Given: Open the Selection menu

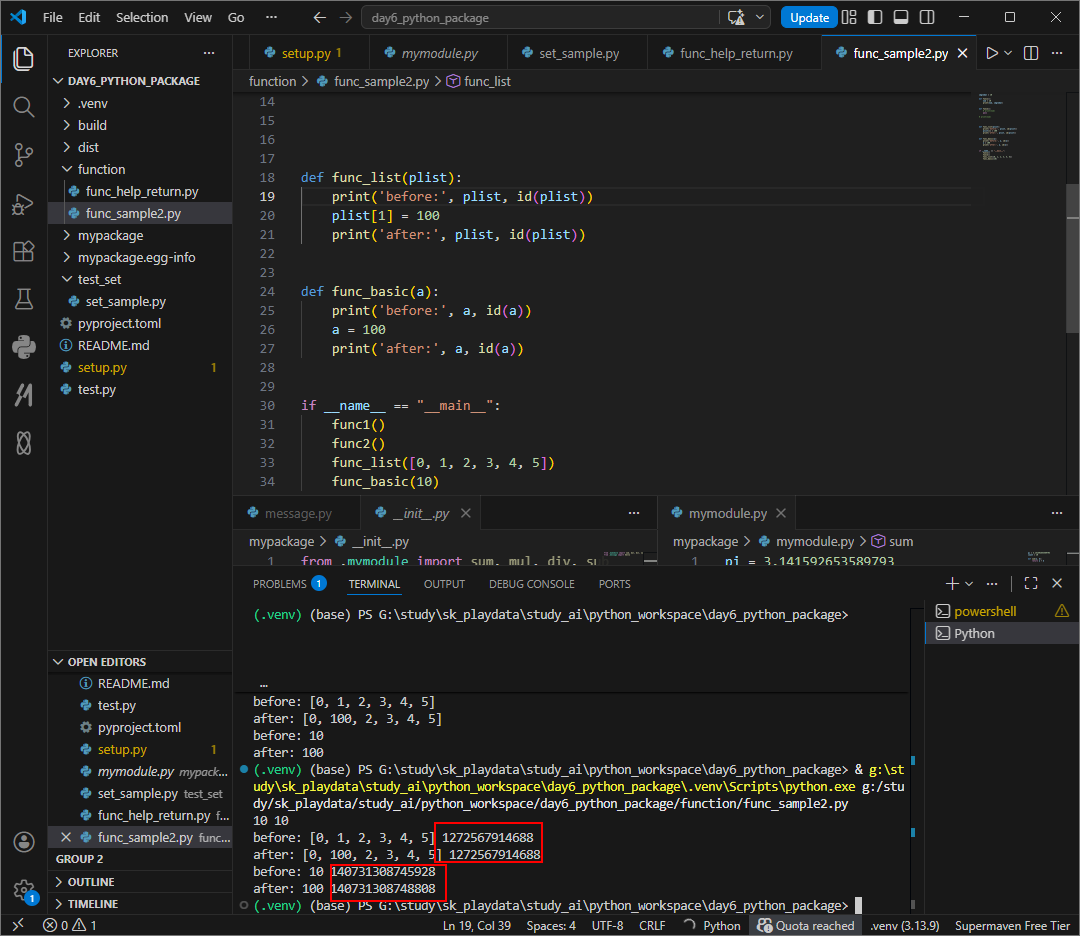Looking at the screenshot, I should pyautogui.click(x=142, y=17).
